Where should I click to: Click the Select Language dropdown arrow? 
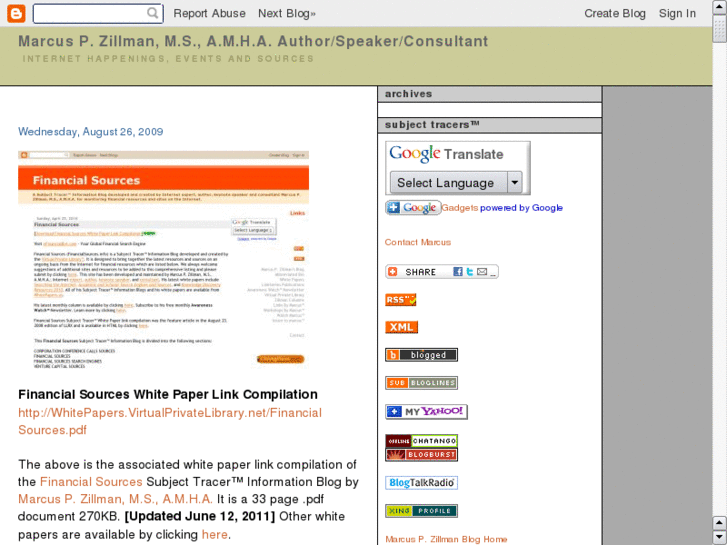point(515,183)
